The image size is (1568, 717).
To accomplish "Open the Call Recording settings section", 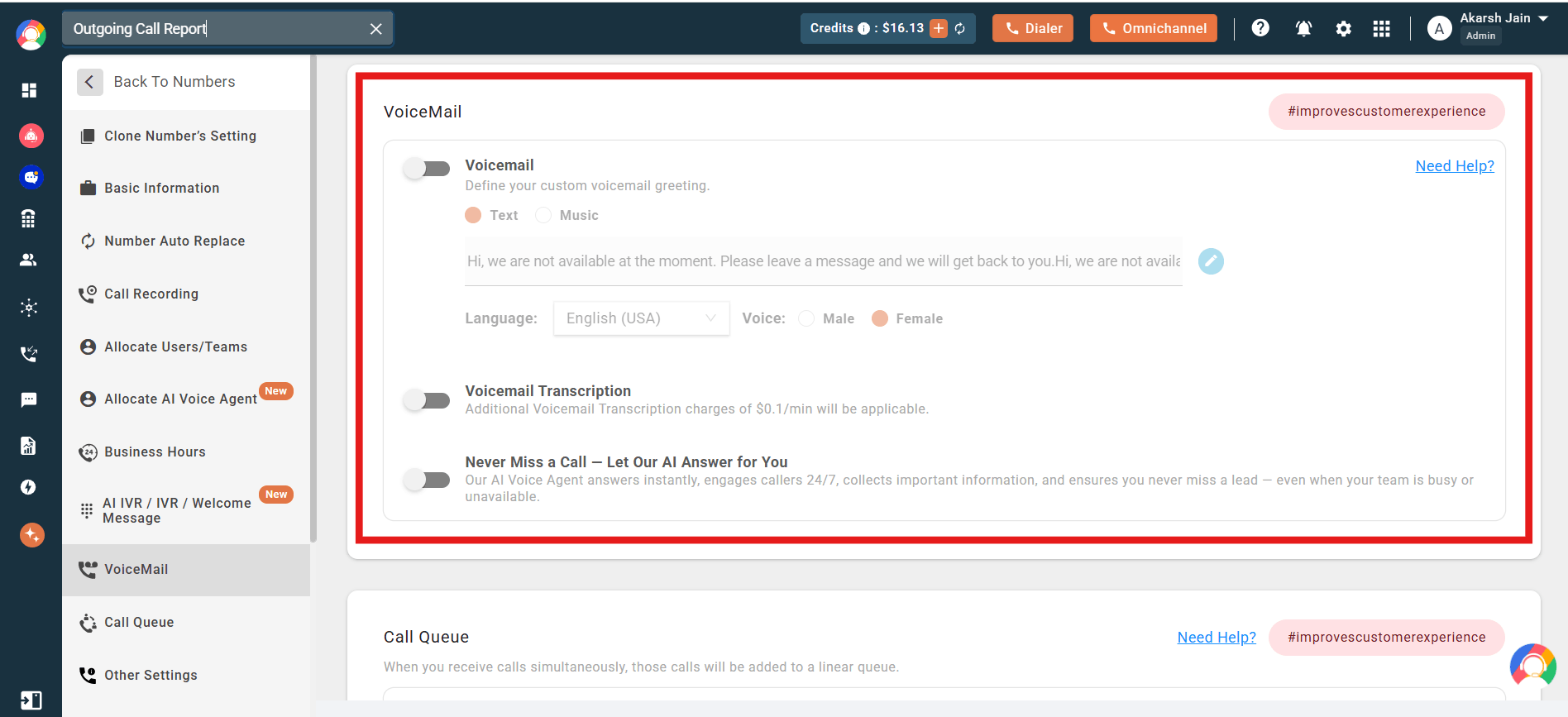I will pyautogui.click(x=151, y=294).
